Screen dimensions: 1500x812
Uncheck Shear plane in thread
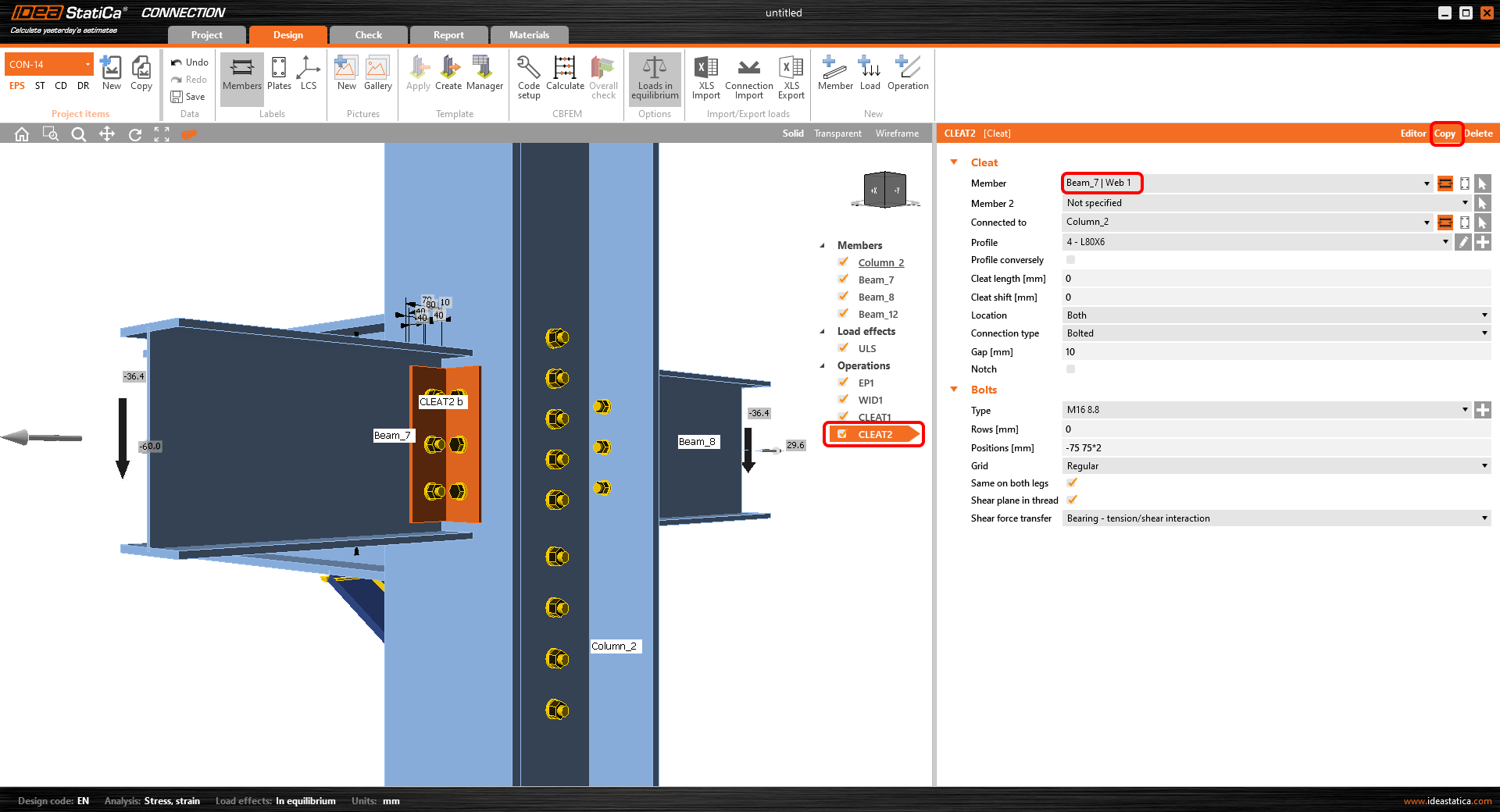(1072, 500)
